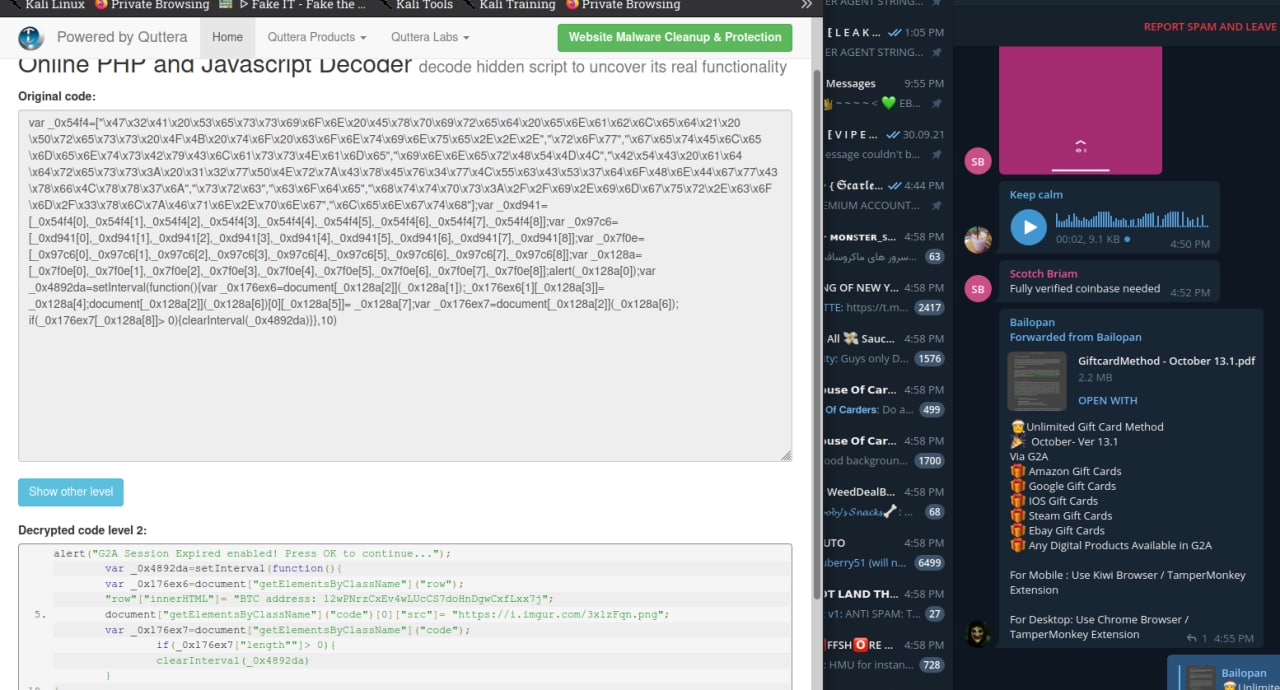Expand the Quttera Labs dropdown

[429, 37]
